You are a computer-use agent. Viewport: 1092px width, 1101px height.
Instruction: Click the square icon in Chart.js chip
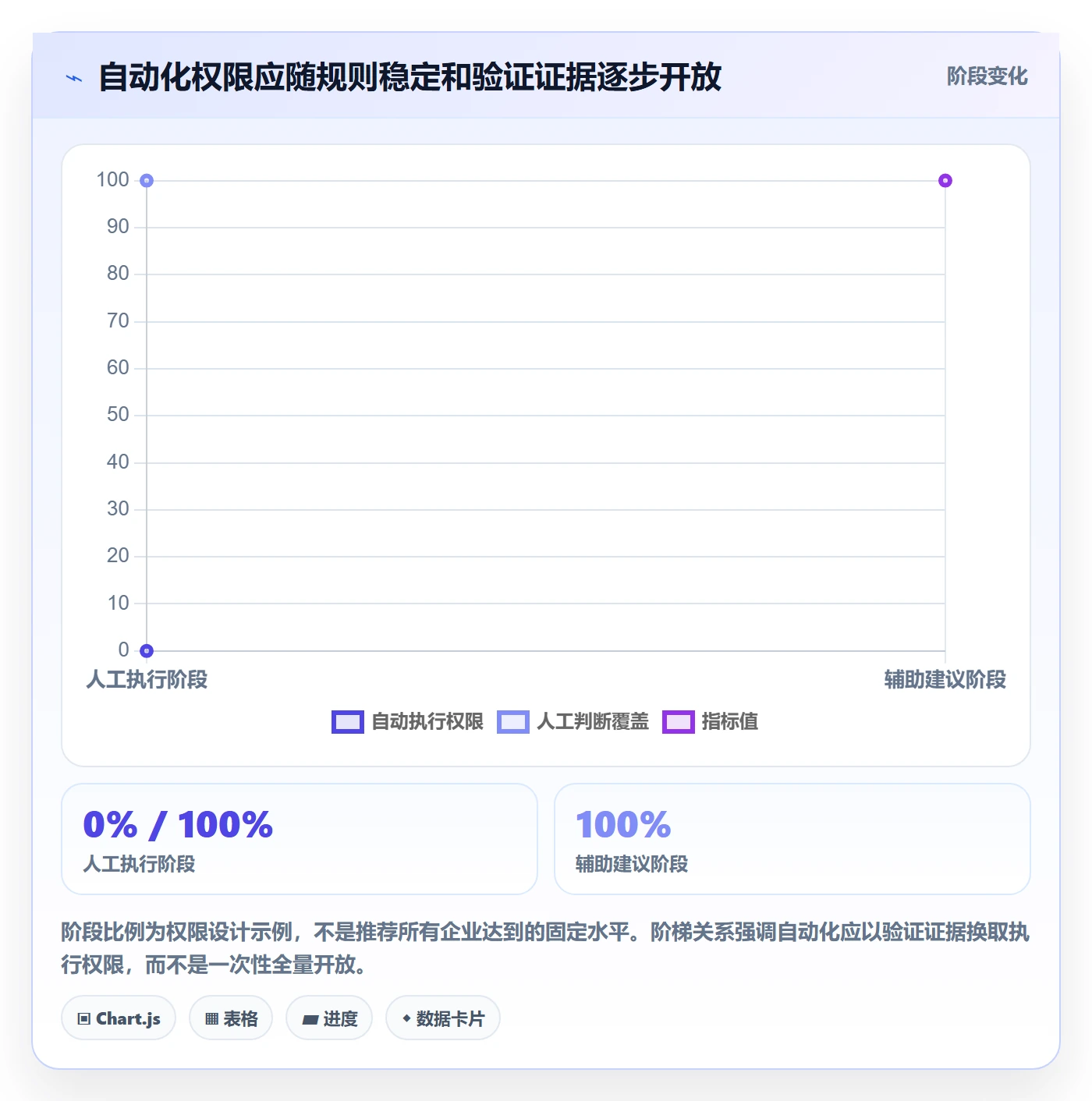click(84, 1018)
